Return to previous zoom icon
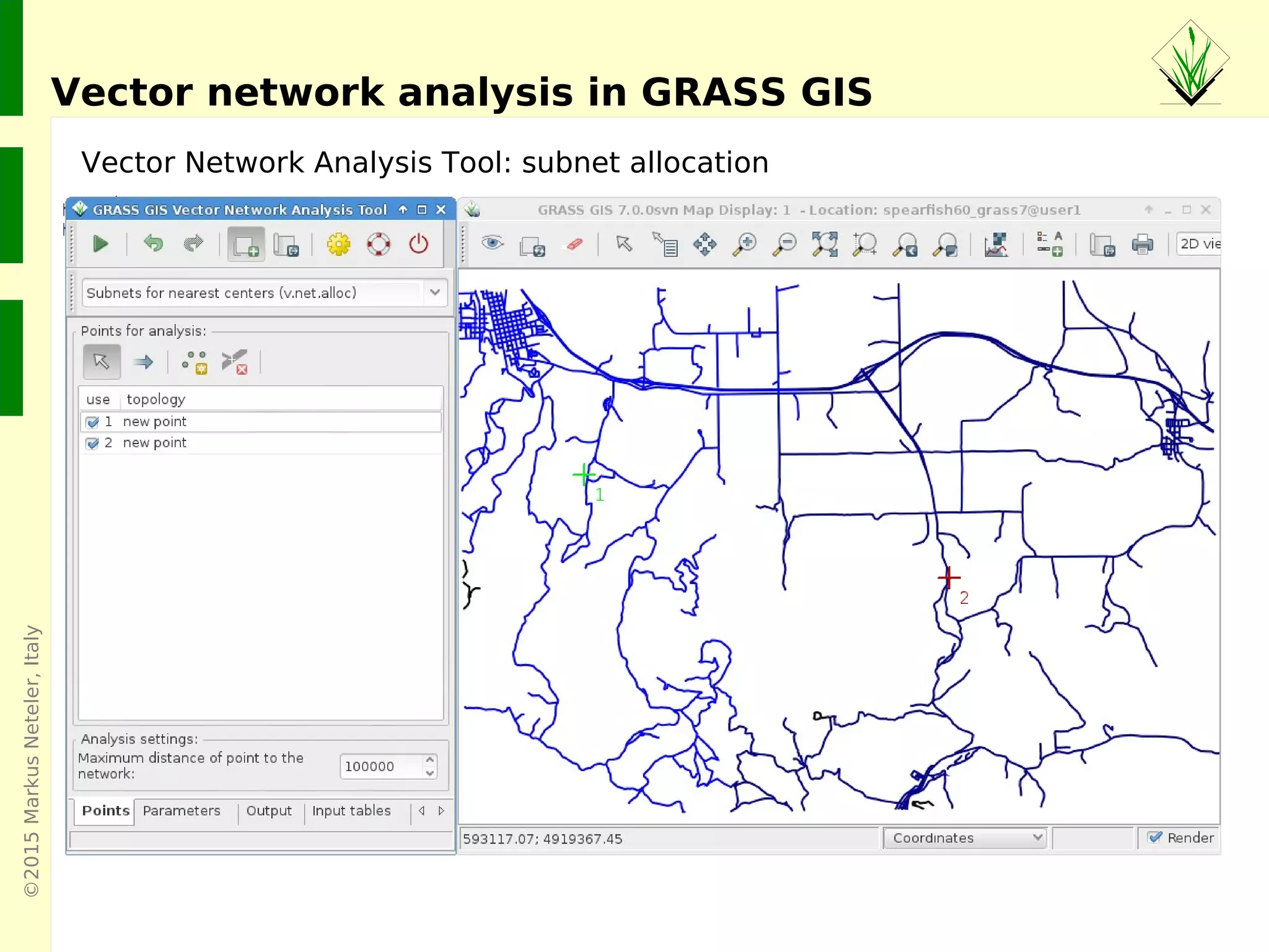 (x=905, y=245)
